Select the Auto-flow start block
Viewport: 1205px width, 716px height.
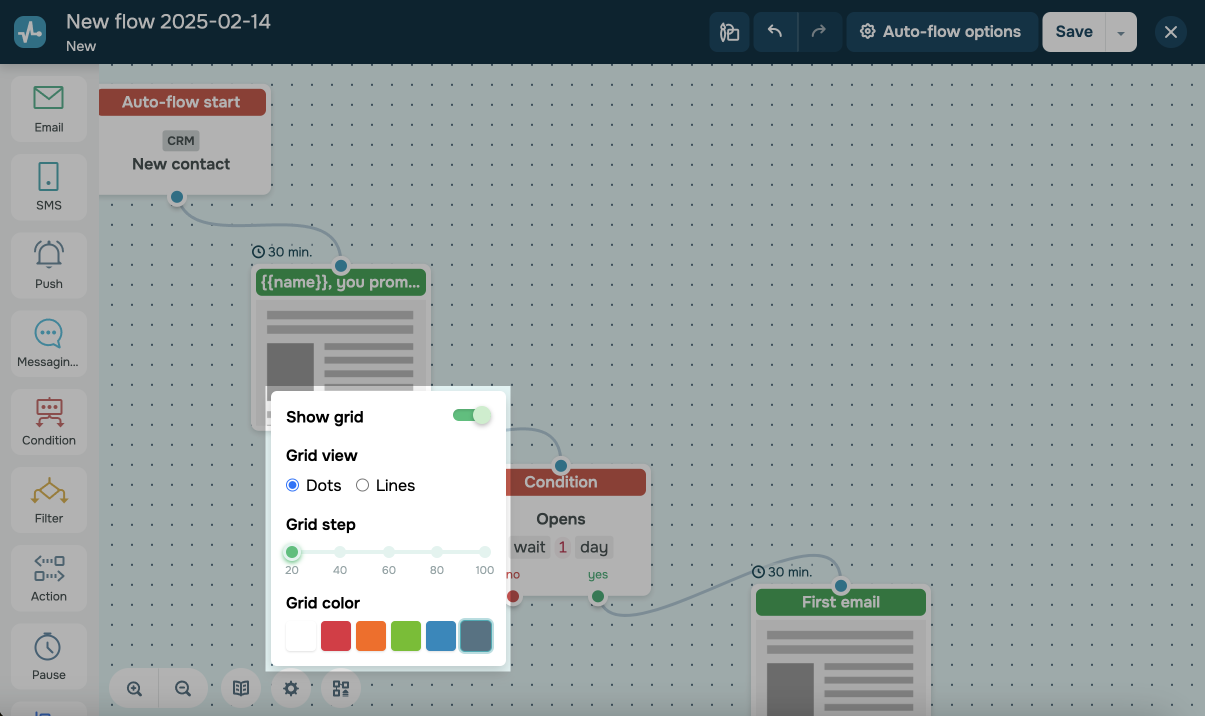tap(182, 140)
